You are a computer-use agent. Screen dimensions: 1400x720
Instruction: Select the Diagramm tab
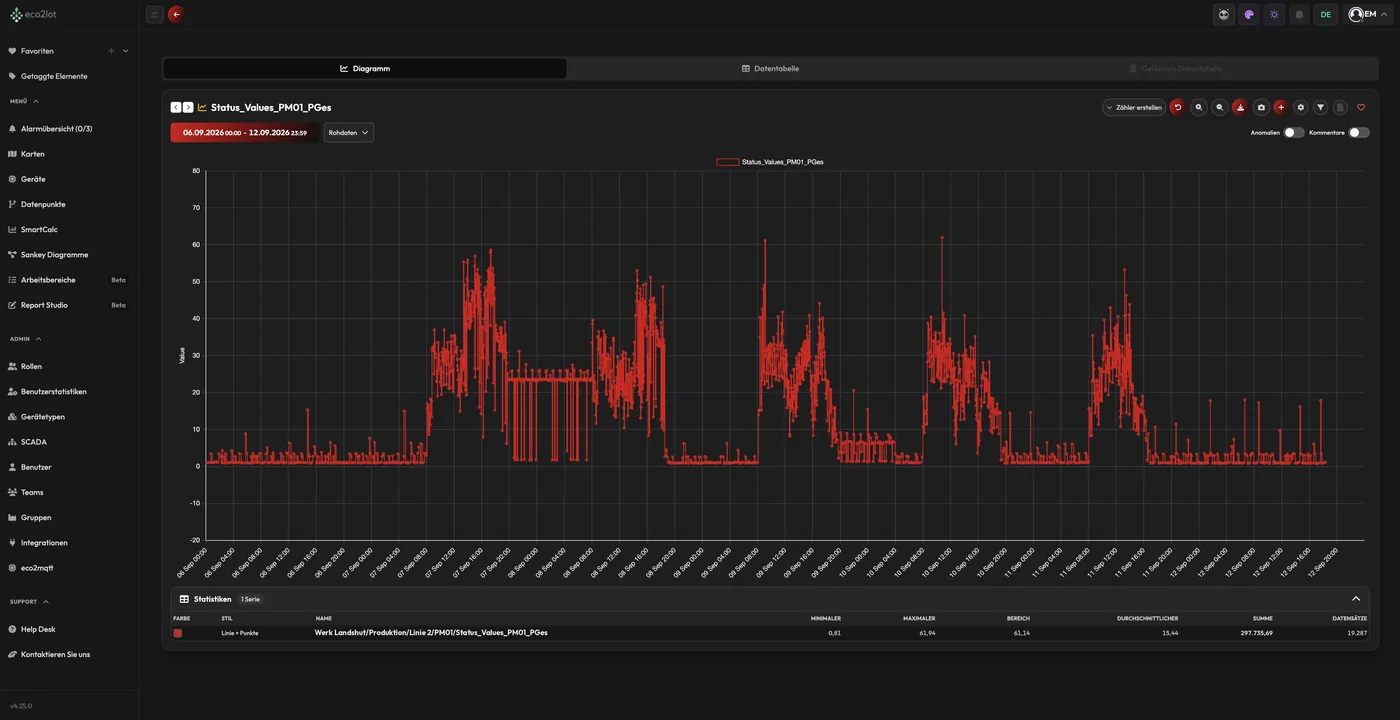(x=365, y=69)
